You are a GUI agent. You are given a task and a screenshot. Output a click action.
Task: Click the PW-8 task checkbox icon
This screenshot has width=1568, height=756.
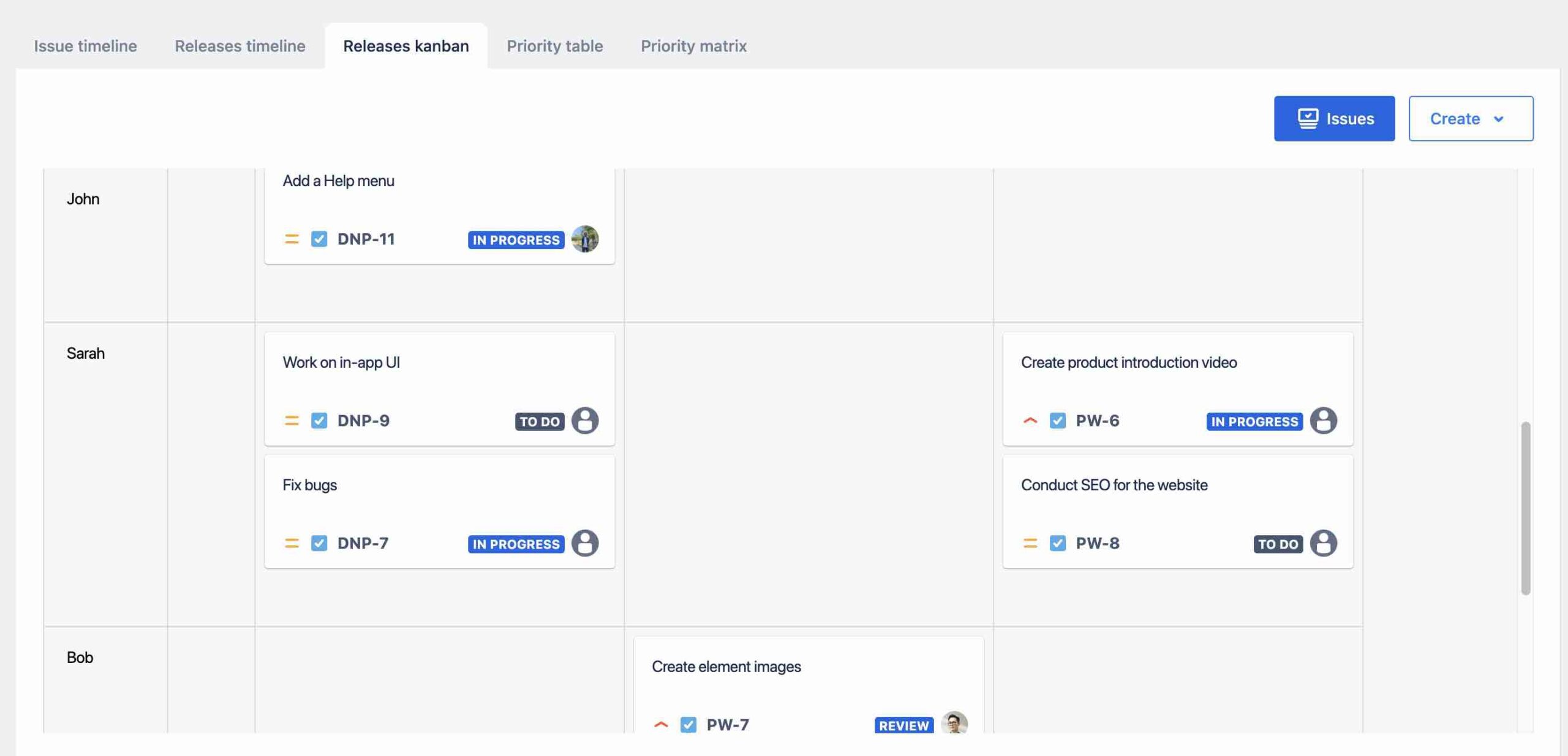[x=1058, y=543]
